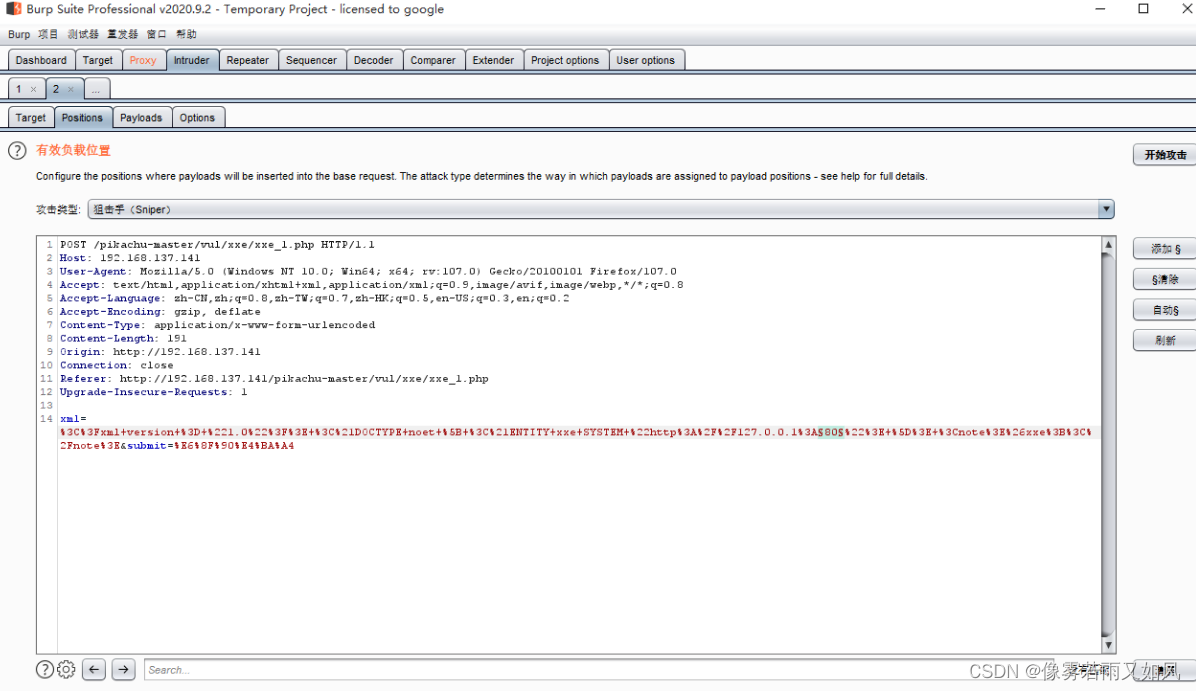Screen dimensions: 1196x691
Task: Switch to the Intruder Target sub-tab
Action: tap(31, 117)
